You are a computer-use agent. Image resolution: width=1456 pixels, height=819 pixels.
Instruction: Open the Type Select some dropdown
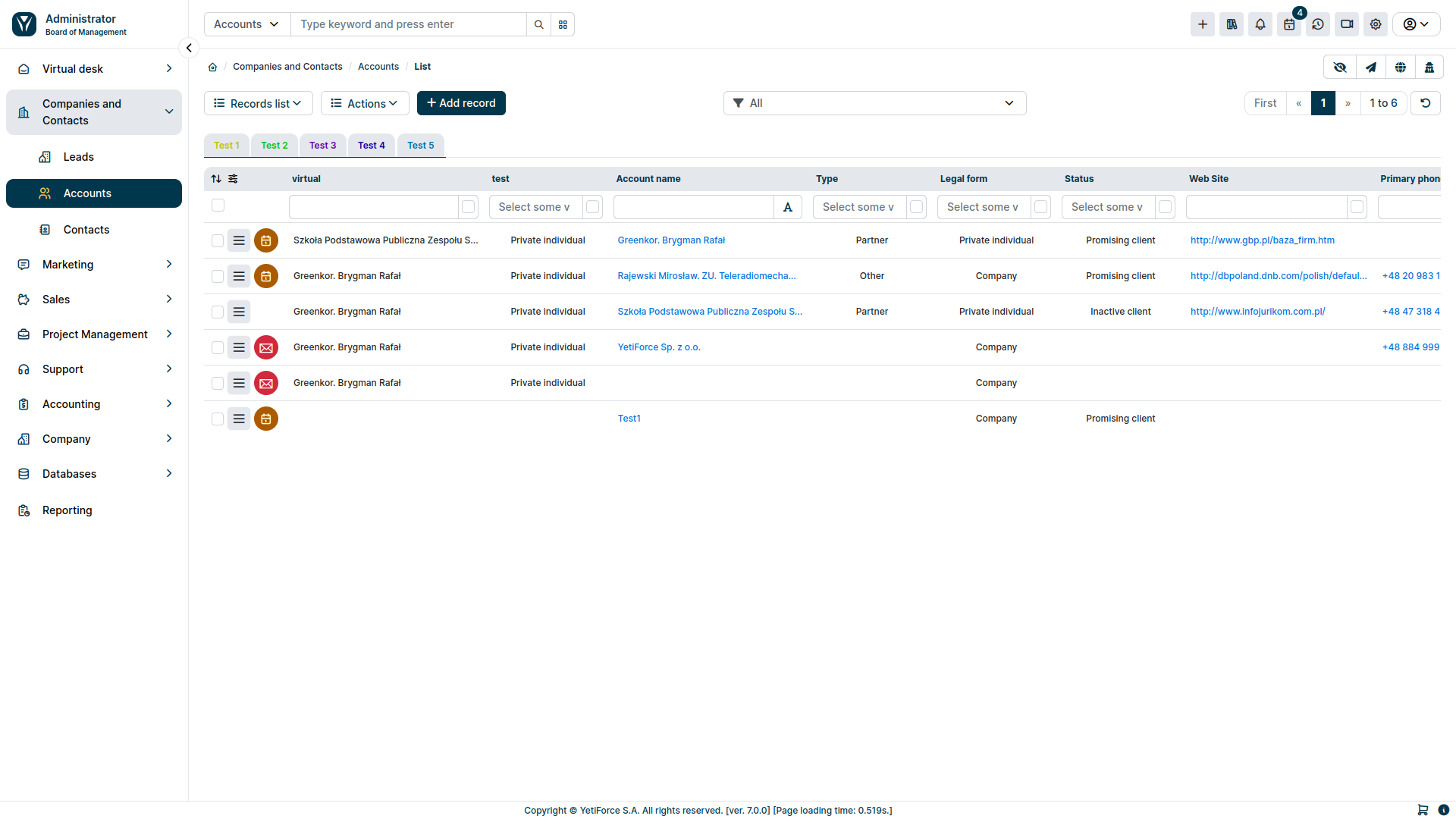(x=860, y=207)
